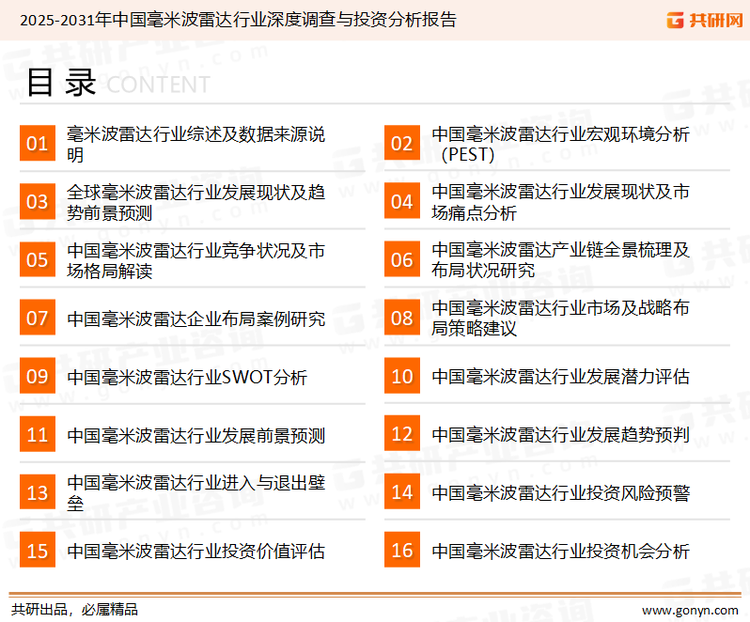
Task: Select 中国毫米波雷达行业进入与退出壁垒 entry
Action: coord(196,493)
